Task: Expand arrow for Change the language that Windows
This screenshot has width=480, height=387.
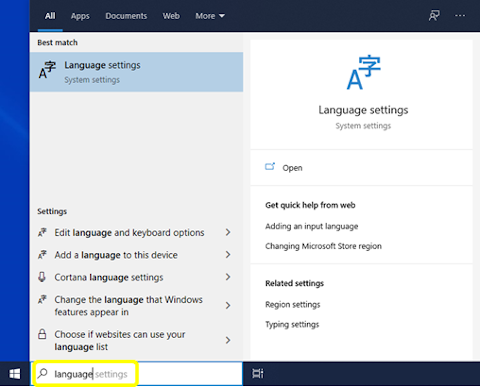Action: pos(228,305)
